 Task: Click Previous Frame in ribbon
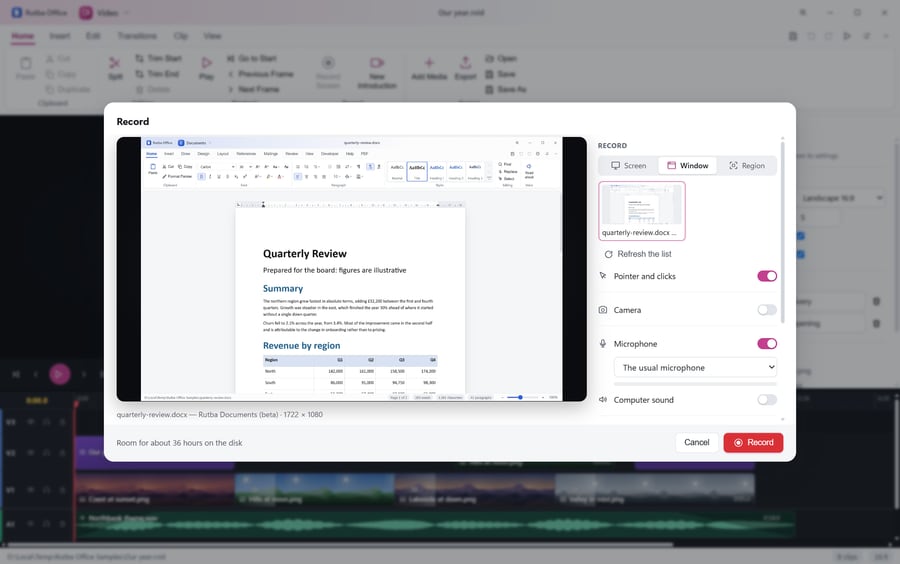point(260,74)
